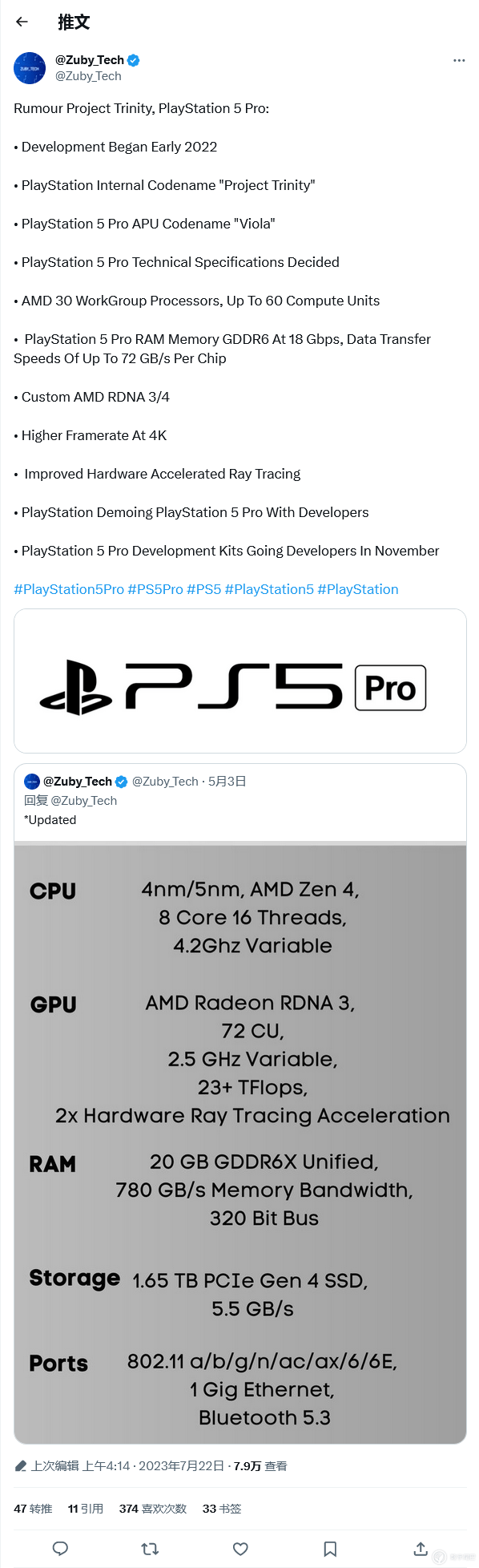
Task: Click Zuby_Tech's blue verified badge
Action: click(x=132, y=59)
